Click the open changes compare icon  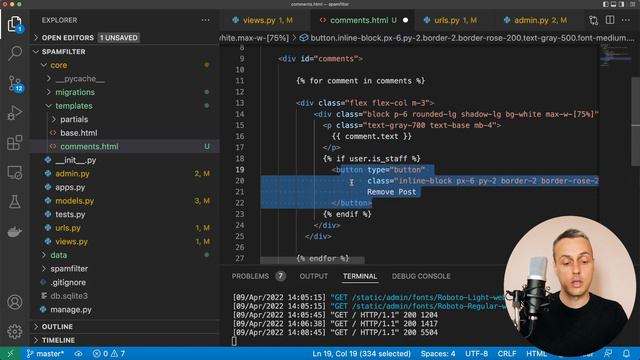(x=593, y=20)
